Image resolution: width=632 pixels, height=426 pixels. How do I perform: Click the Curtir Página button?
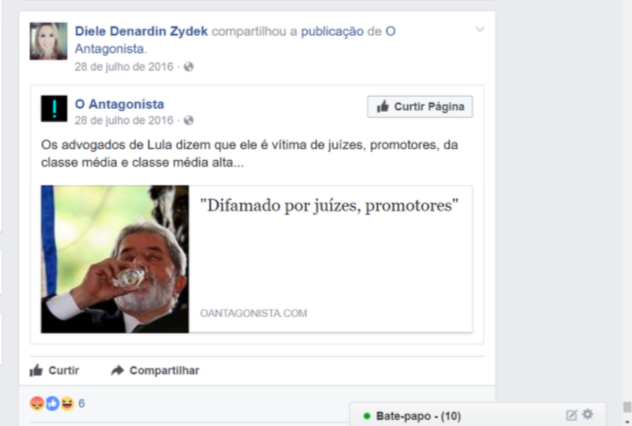click(420, 106)
